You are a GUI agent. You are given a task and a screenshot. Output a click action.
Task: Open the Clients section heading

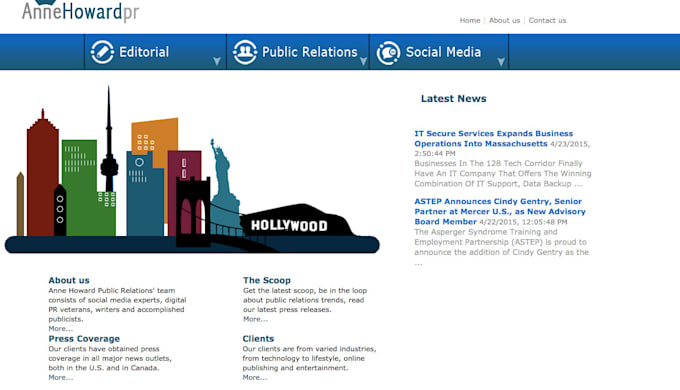[258, 339]
